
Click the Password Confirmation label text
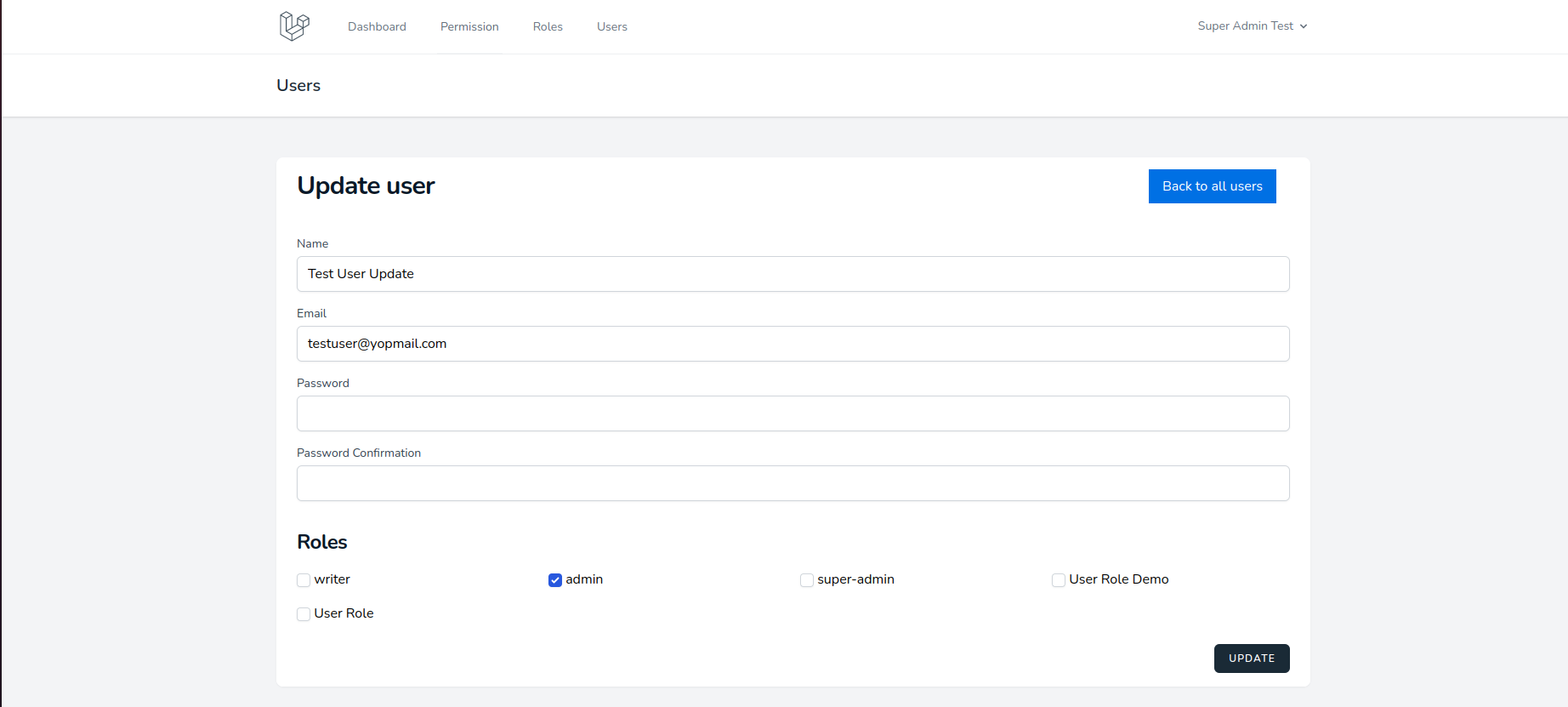[358, 453]
